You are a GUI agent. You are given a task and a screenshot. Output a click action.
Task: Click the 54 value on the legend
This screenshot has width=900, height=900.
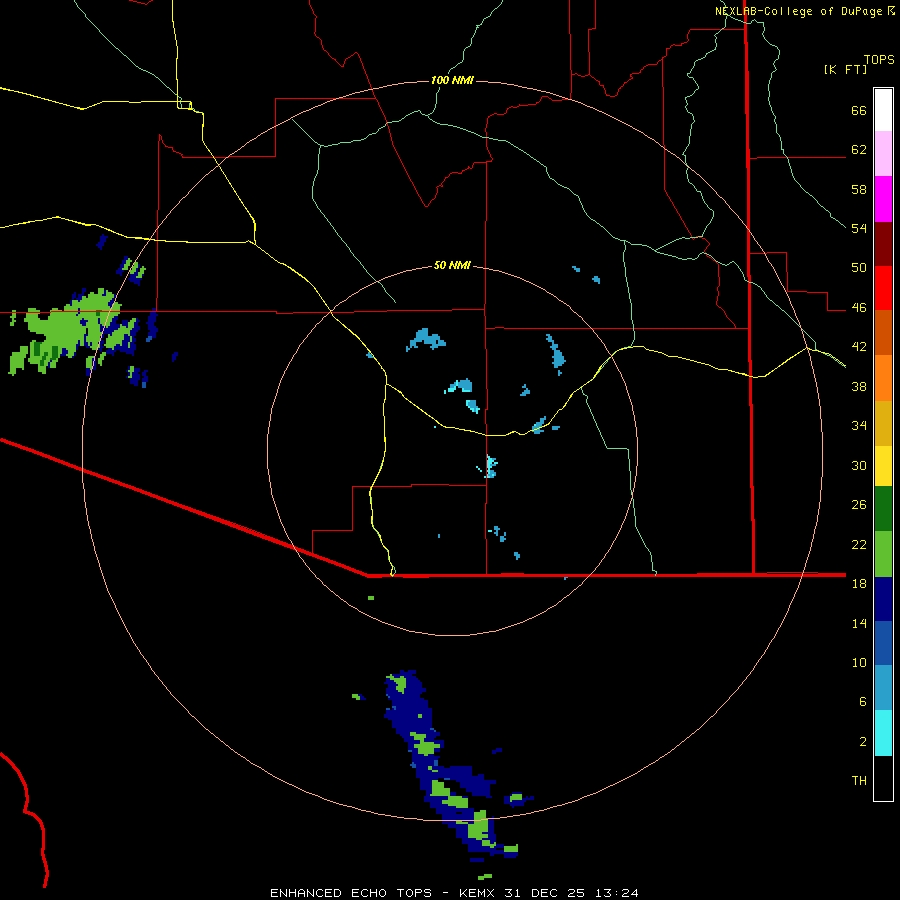[x=859, y=228]
